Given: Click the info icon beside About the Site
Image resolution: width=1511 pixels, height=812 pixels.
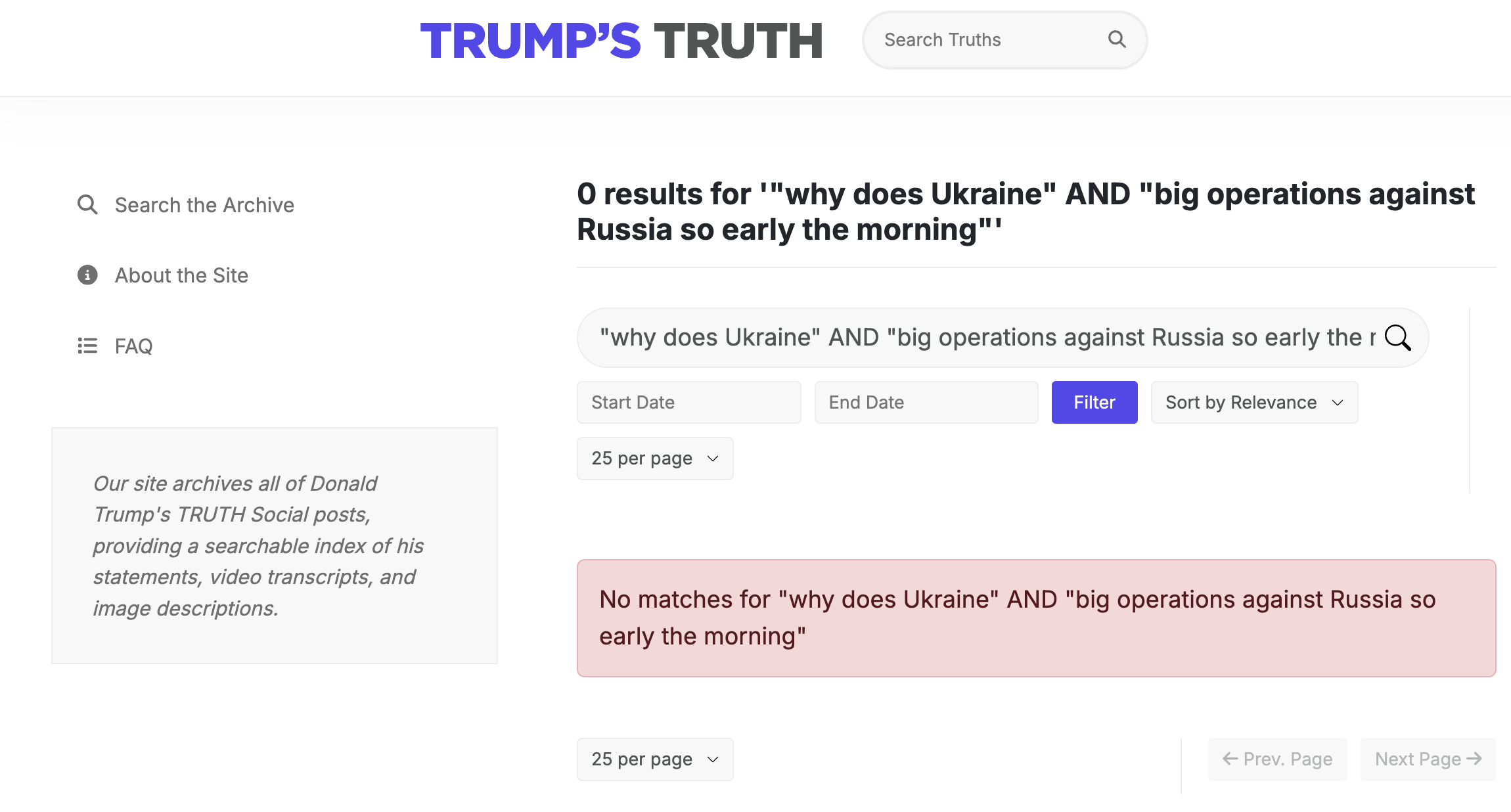Looking at the screenshot, I should point(87,275).
